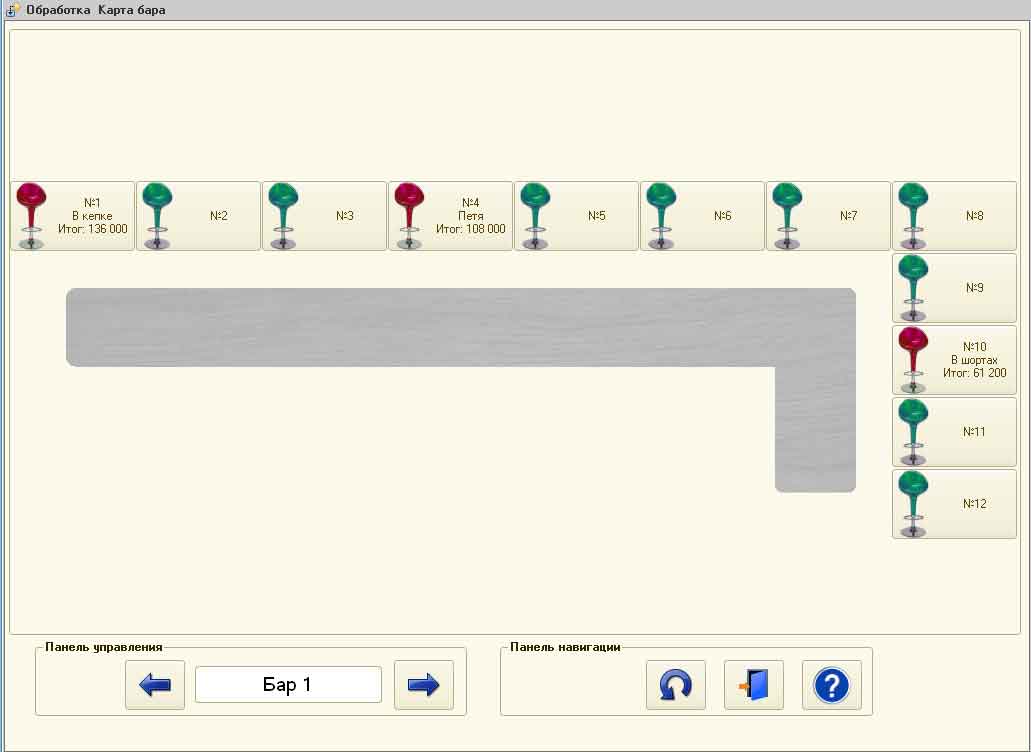Click the exit door icon
Image resolution: width=1031 pixels, height=752 pixels.
click(753, 685)
